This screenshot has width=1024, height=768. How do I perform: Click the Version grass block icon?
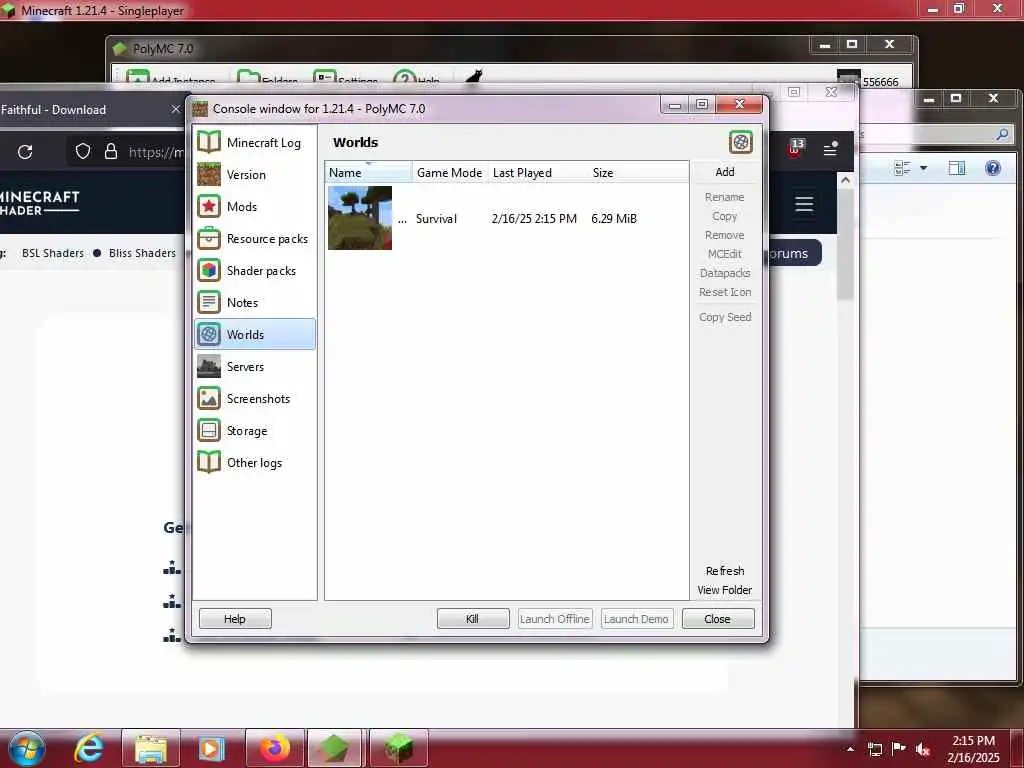[x=209, y=174]
